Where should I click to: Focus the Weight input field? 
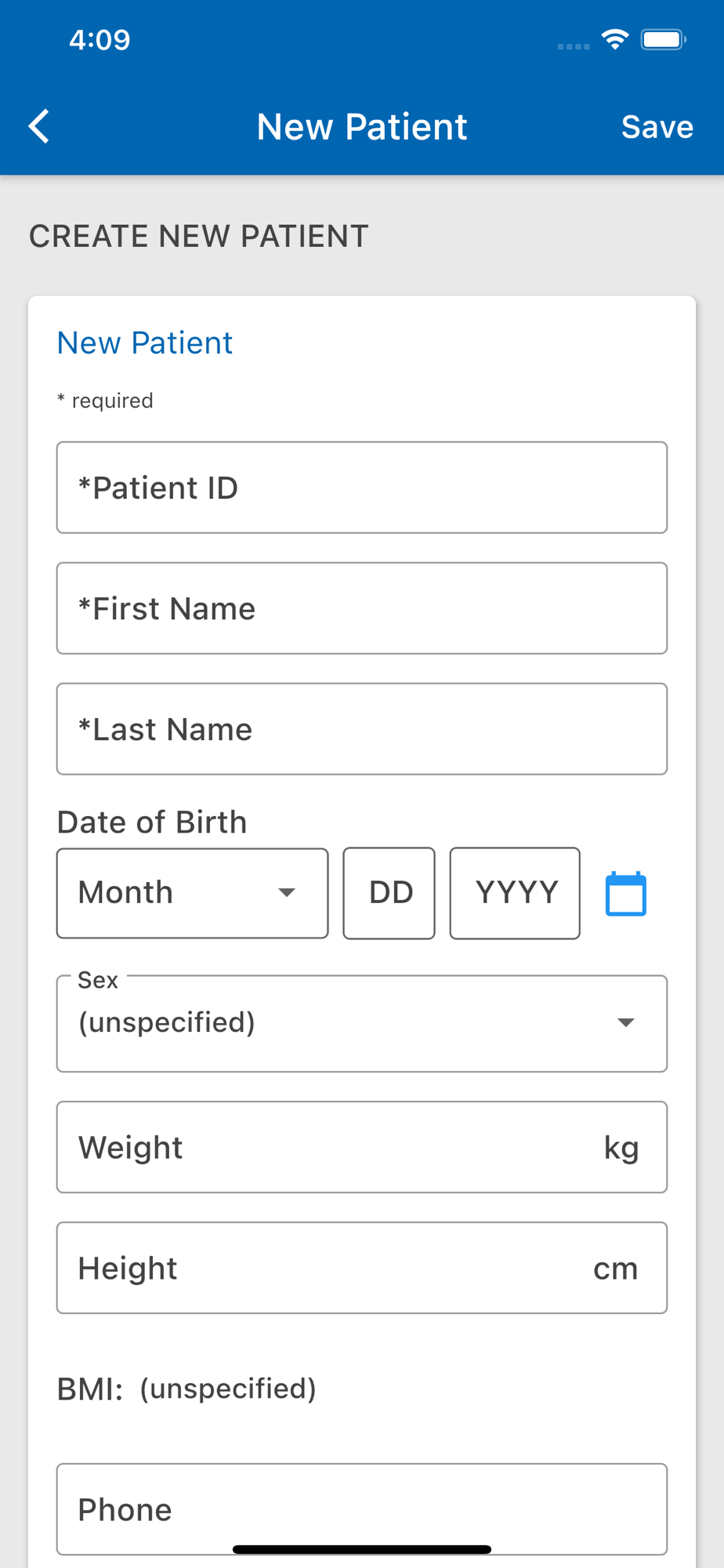(329, 1148)
